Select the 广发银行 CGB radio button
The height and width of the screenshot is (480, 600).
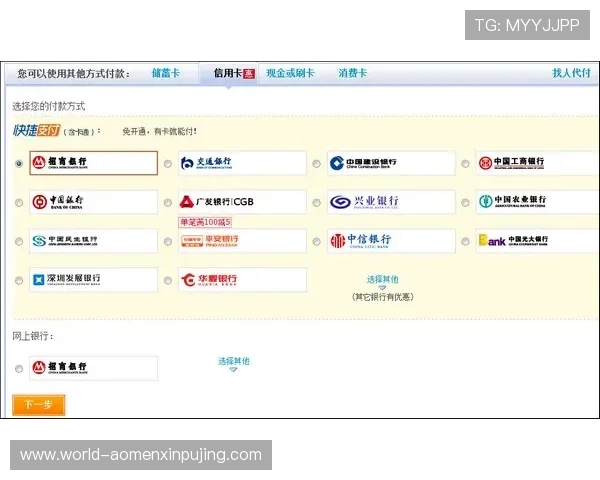pyautogui.click(x=168, y=202)
